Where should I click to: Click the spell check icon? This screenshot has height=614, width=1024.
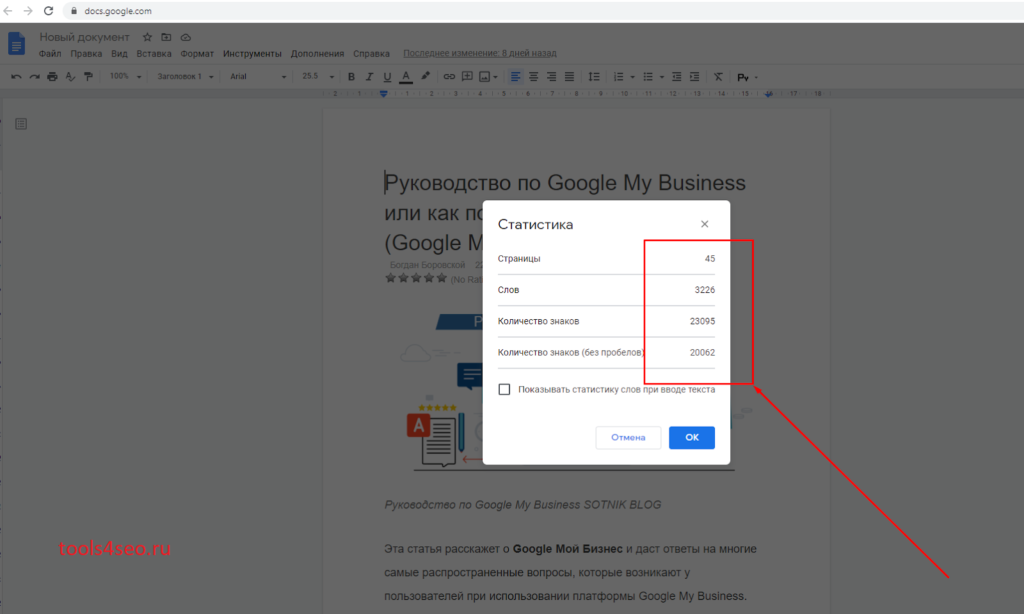[71, 76]
